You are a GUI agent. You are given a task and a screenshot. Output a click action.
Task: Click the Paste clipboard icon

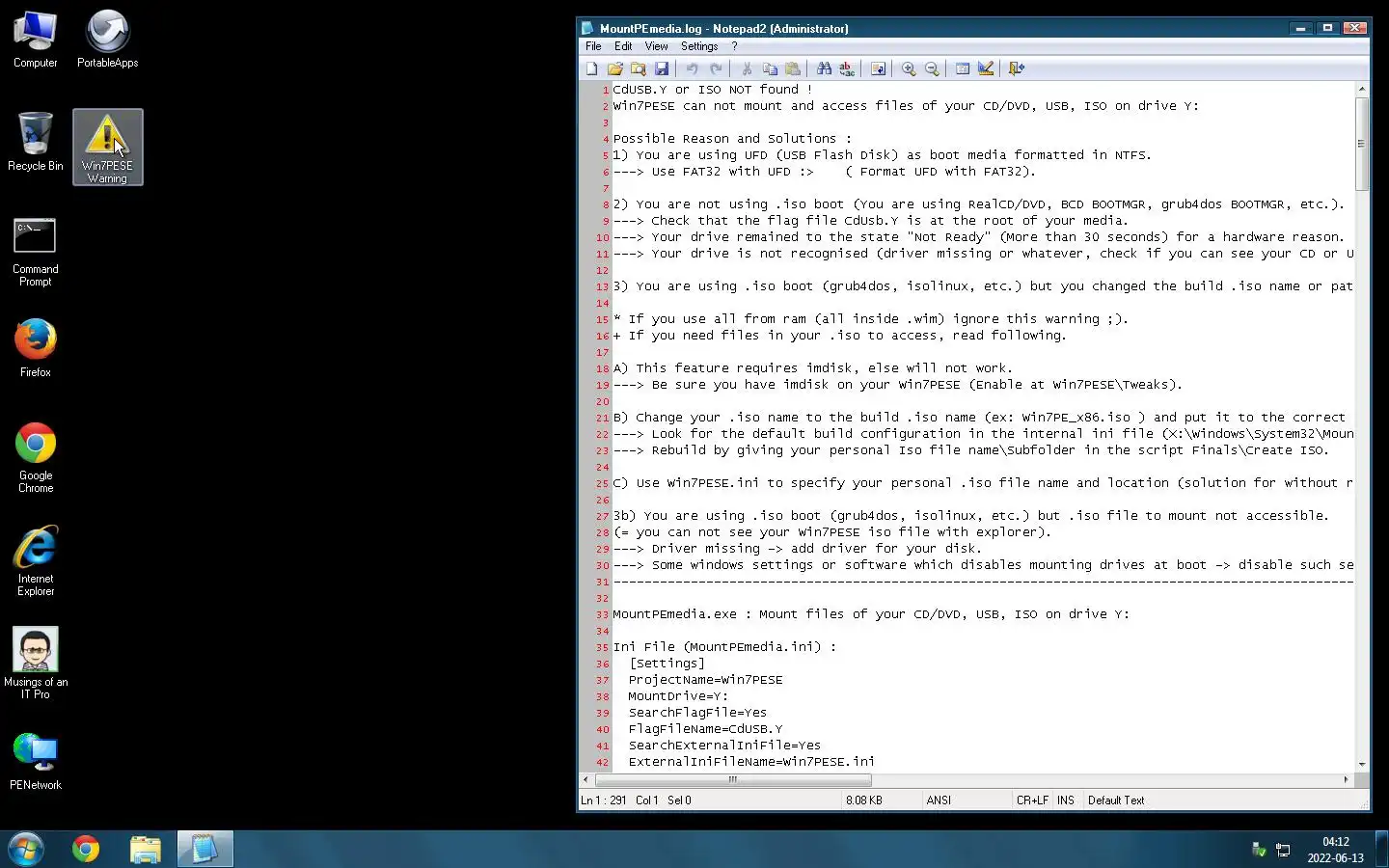click(793, 68)
